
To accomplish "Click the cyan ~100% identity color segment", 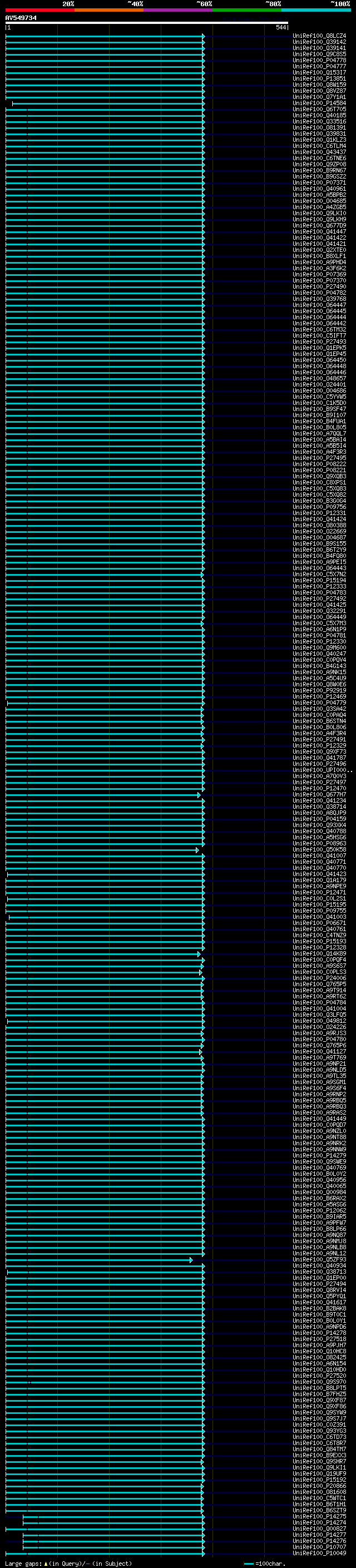I will [x=316, y=10].
